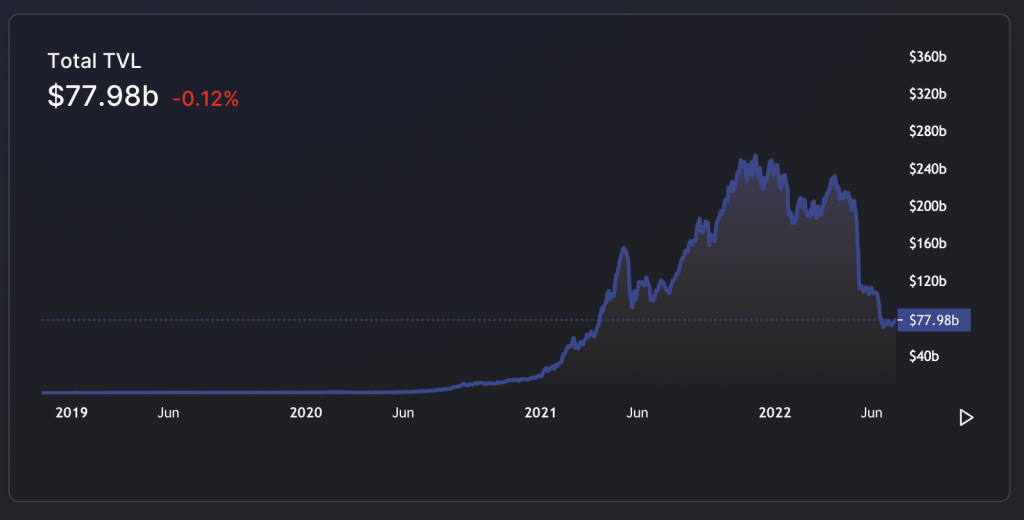Click the mid-2021 spike peak near $160b
The height and width of the screenshot is (520, 1024).
tap(624, 248)
